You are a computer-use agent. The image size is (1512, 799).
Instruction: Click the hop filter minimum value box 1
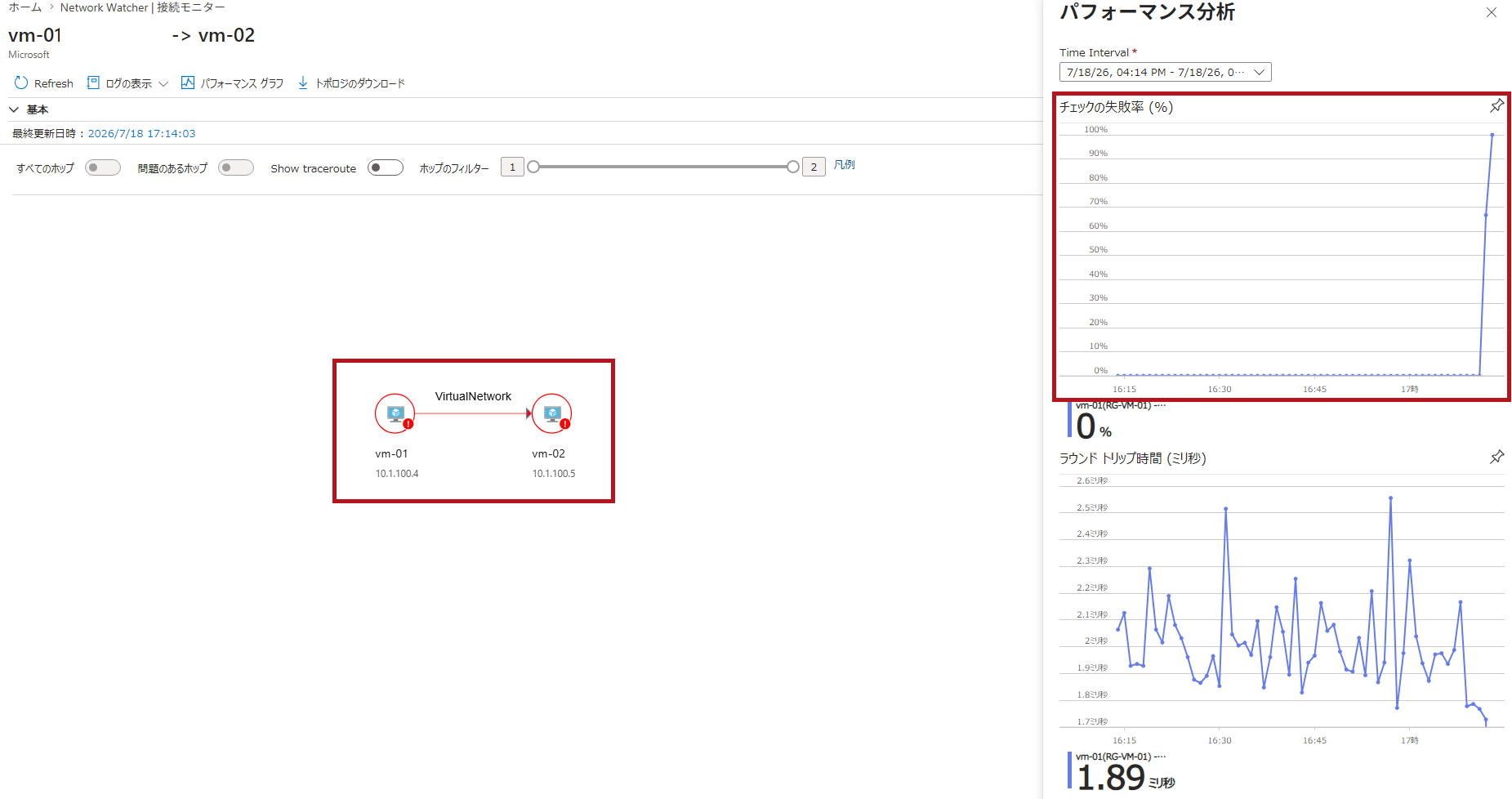[512, 167]
